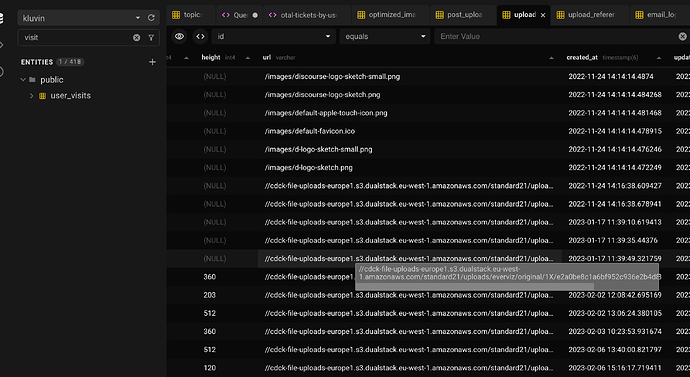Switch to the upload_references tab
690x377 pixels.
590,15
